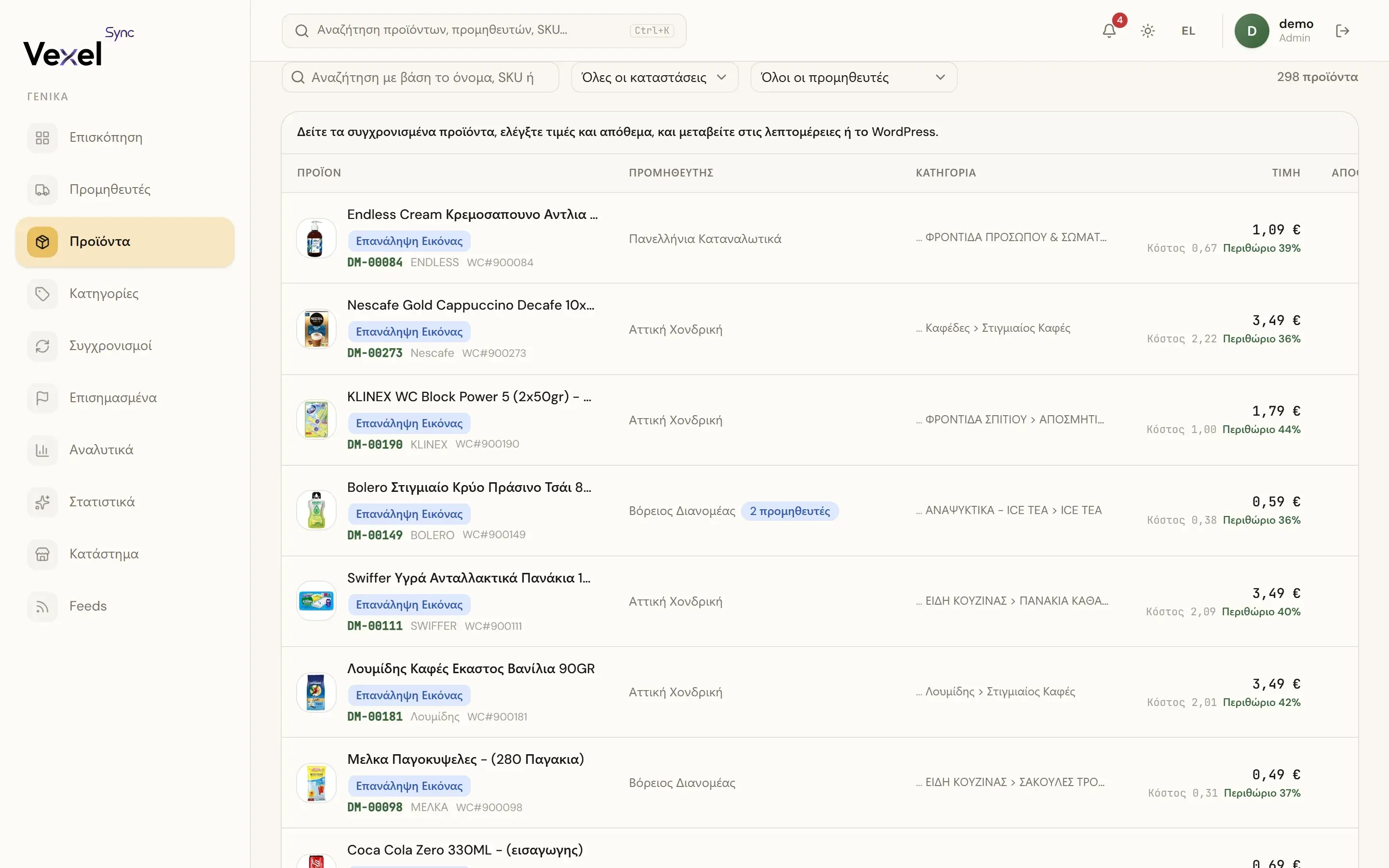
Task: Click the Προϊόντα box icon
Action: pyautogui.click(x=42, y=242)
